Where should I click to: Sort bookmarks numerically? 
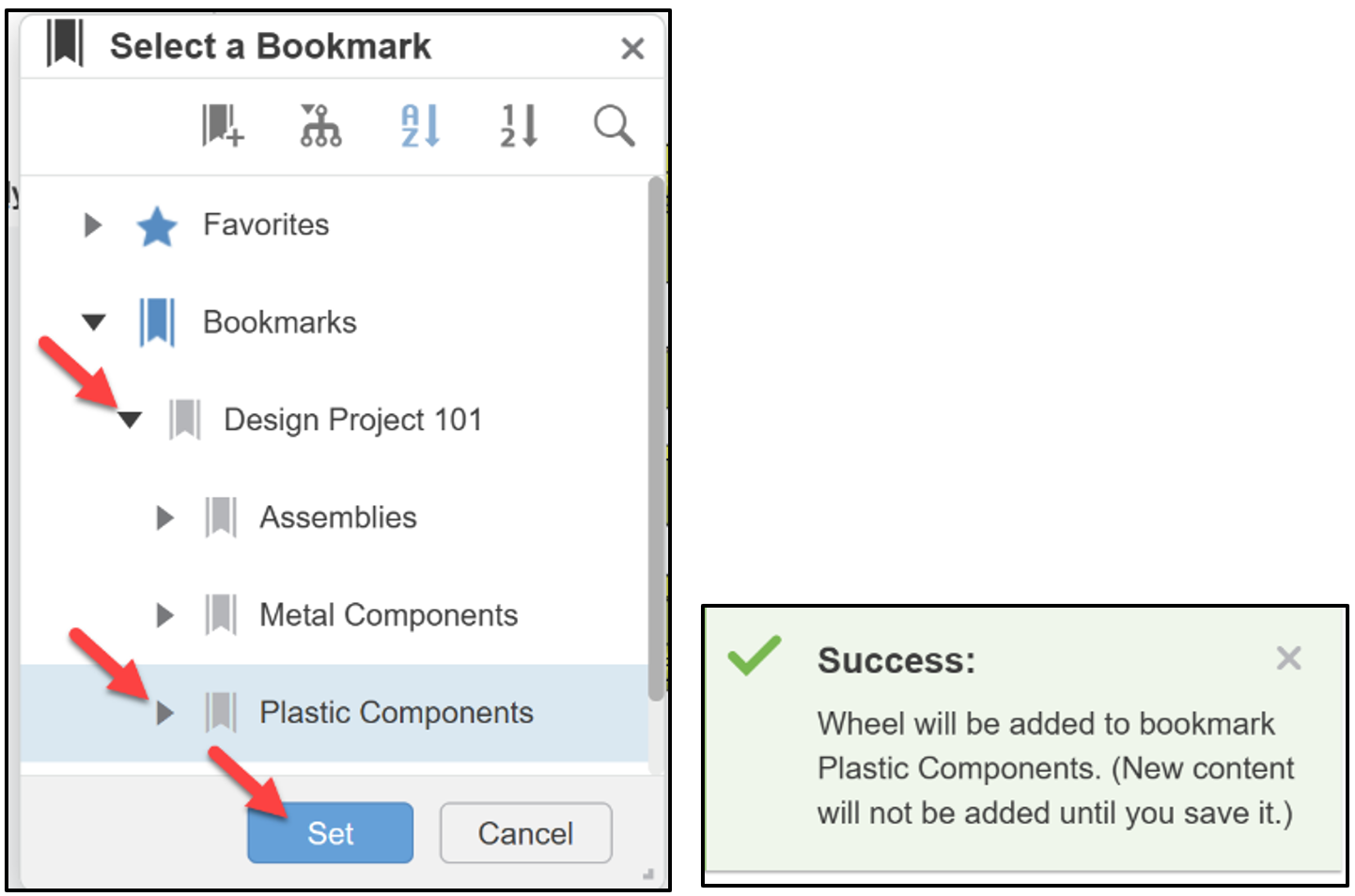[518, 127]
